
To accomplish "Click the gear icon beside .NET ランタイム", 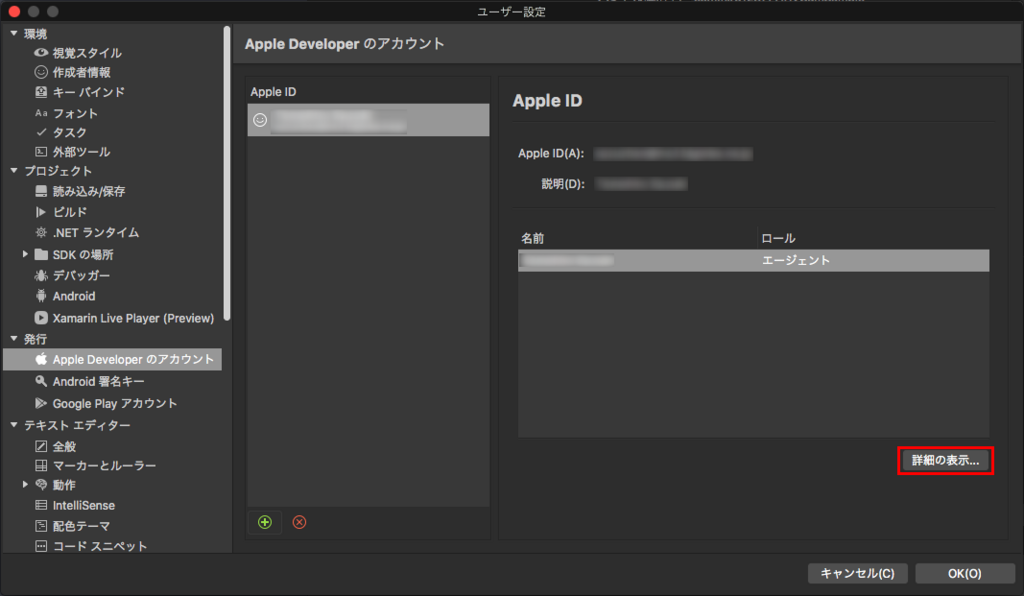I will click(40, 232).
